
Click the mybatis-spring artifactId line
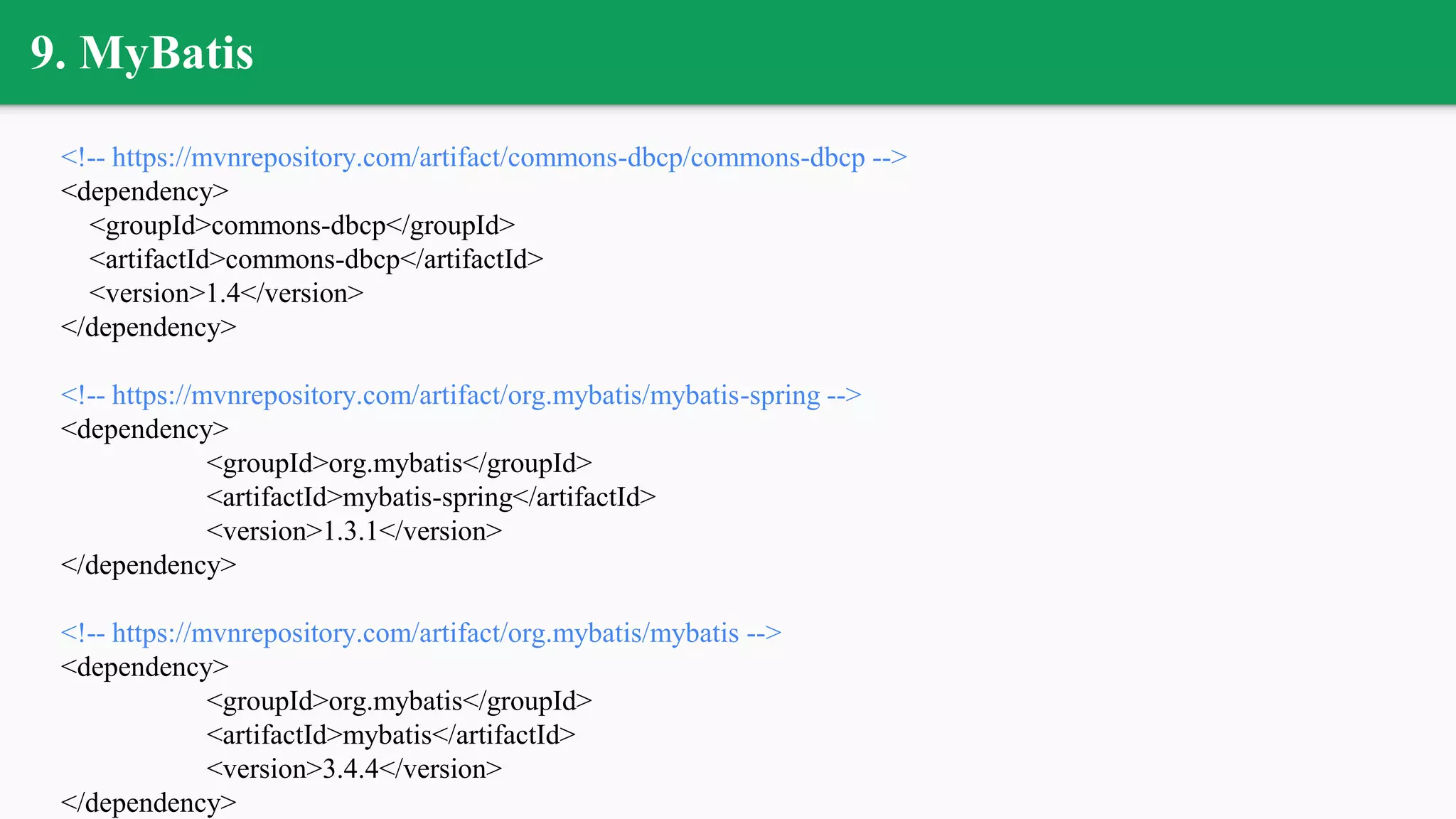point(431,498)
